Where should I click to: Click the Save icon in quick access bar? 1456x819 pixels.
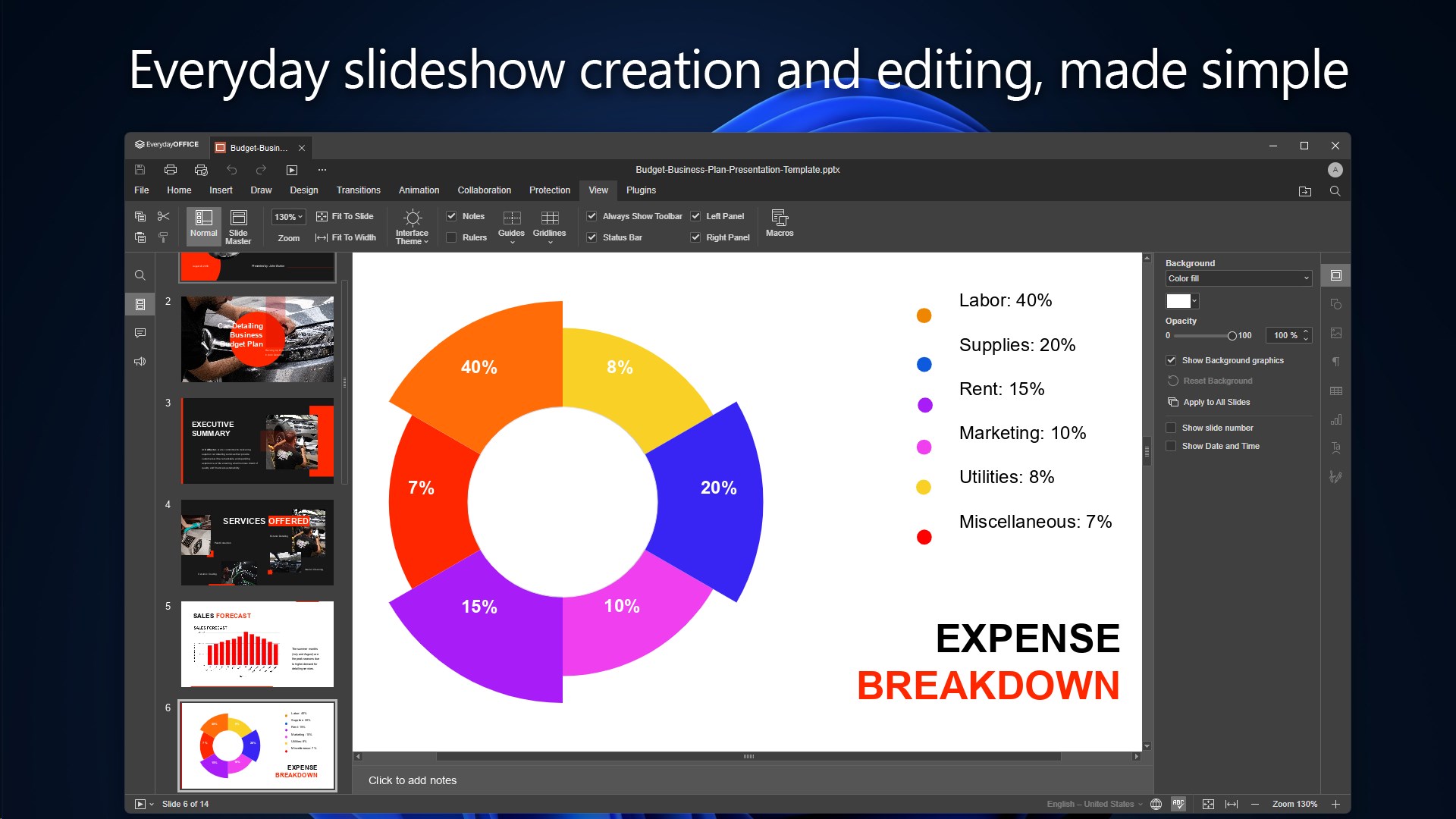point(140,170)
